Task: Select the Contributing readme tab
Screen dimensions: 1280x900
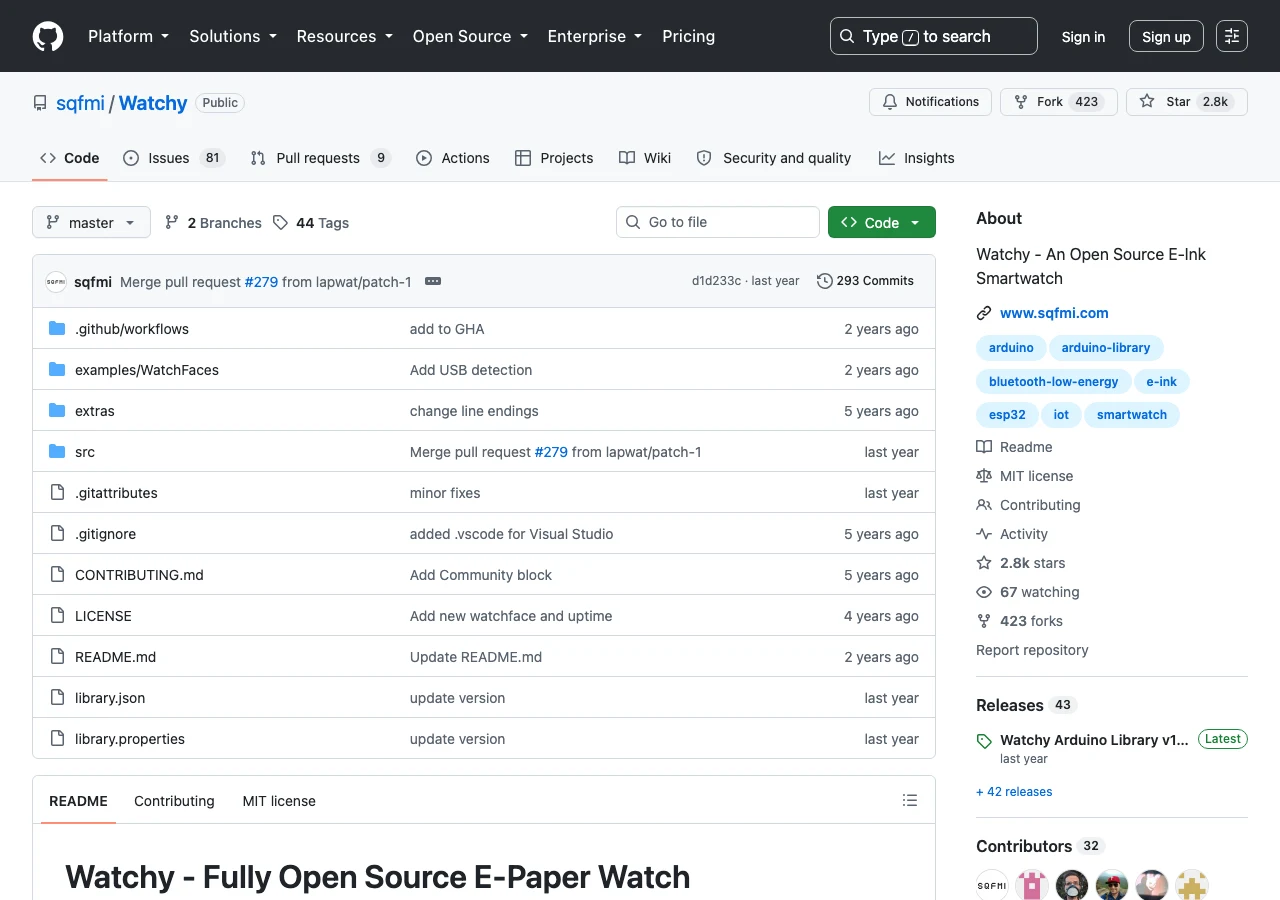Action: [174, 801]
